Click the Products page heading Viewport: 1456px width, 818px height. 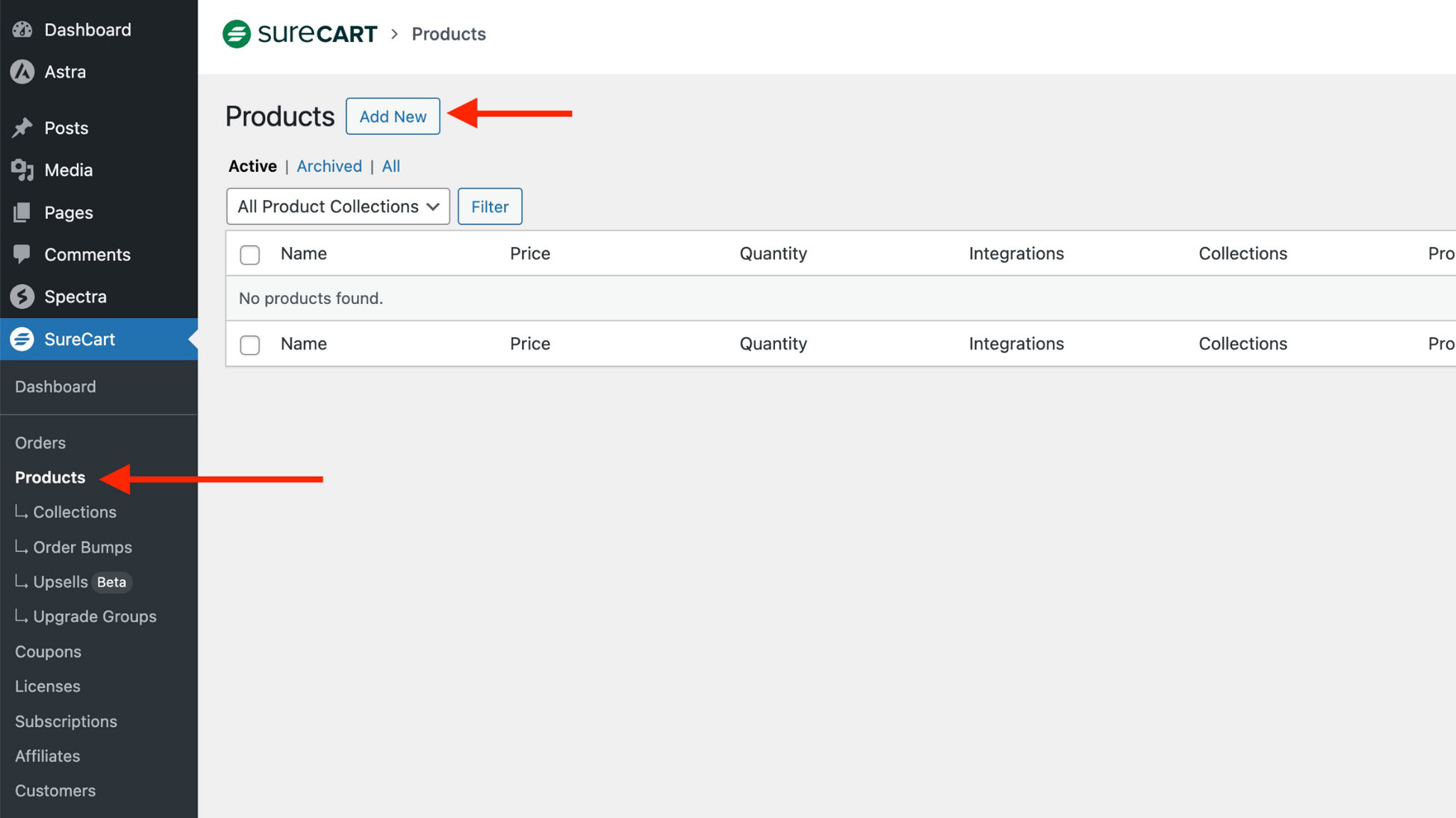coord(280,117)
